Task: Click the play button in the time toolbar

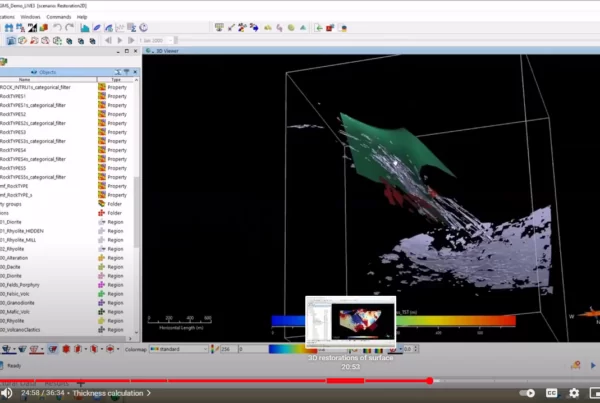Action: 120,41
